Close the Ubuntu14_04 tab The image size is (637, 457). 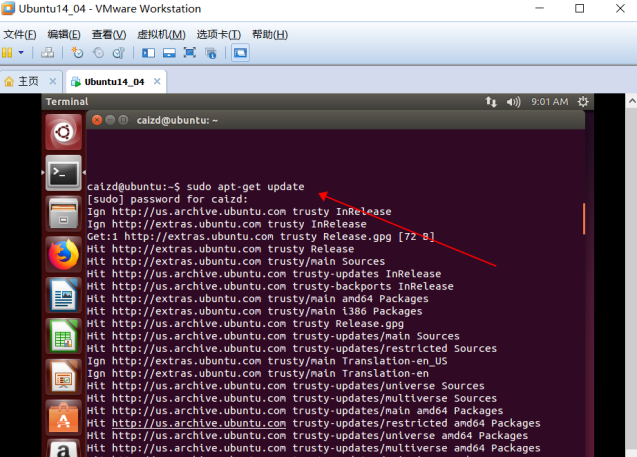157,81
